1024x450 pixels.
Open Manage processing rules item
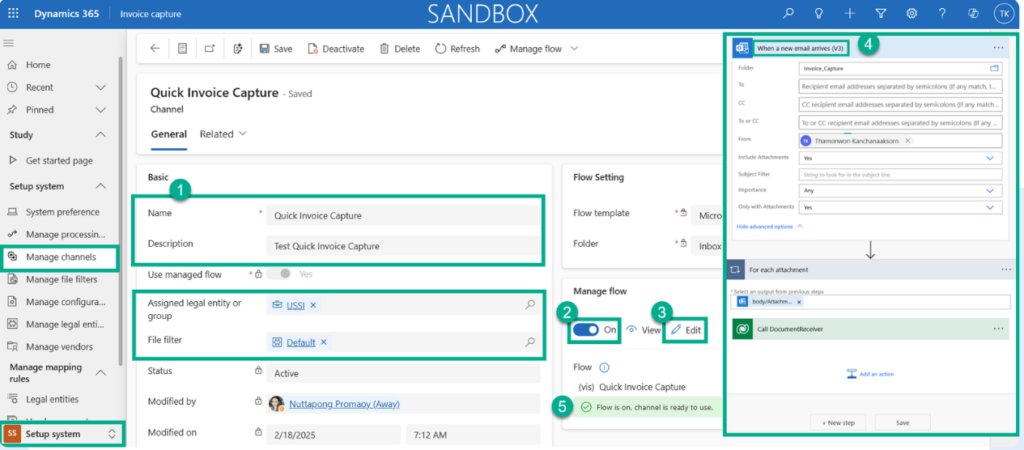(x=65, y=234)
